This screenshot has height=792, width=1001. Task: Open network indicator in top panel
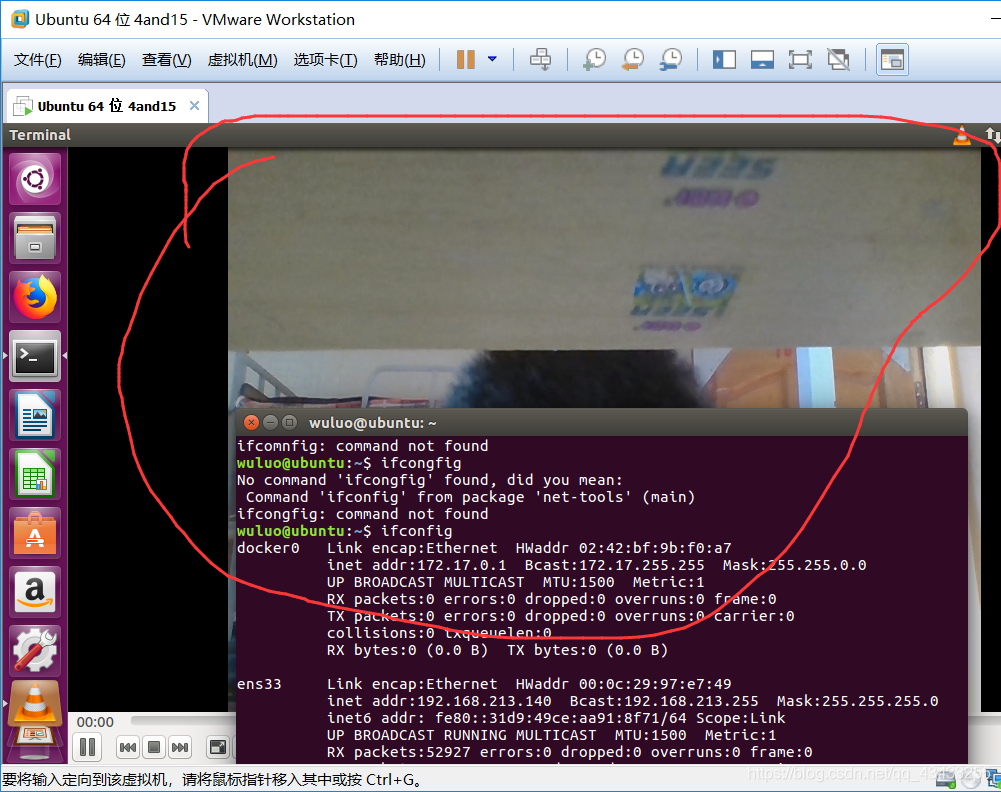tap(991, 135)
